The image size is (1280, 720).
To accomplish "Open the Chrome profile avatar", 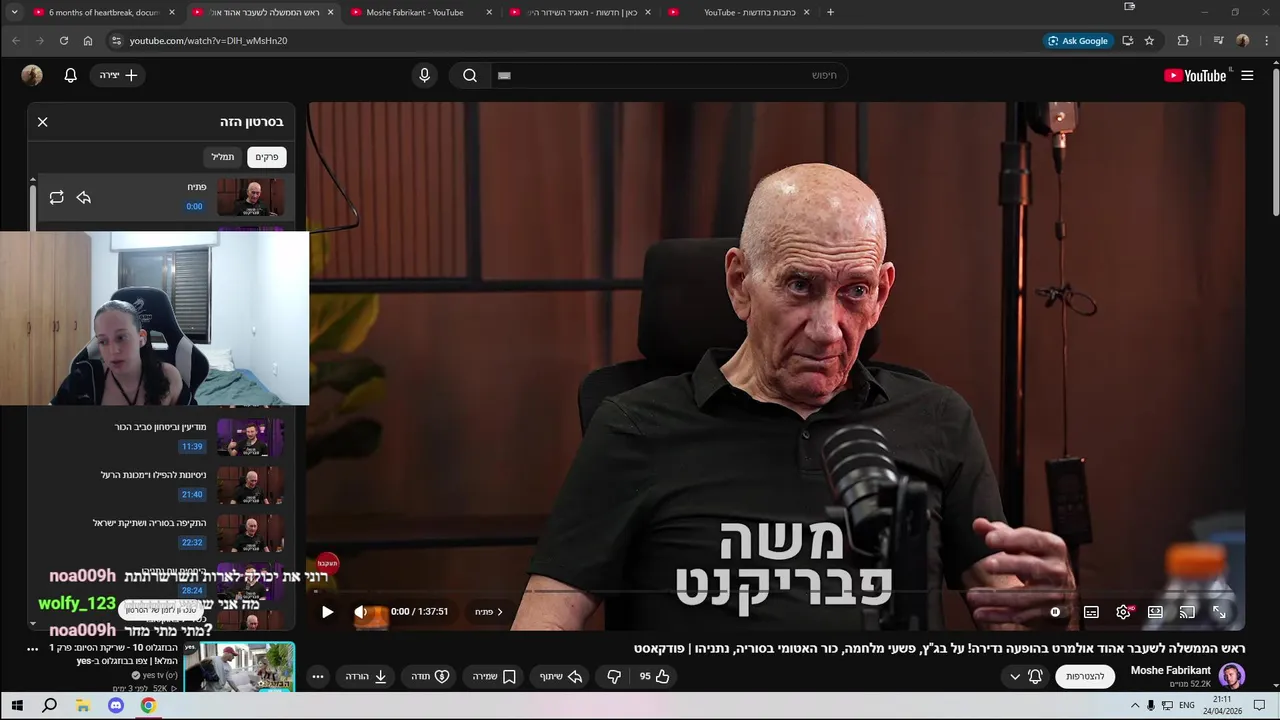I will [x=1243, y=41].
